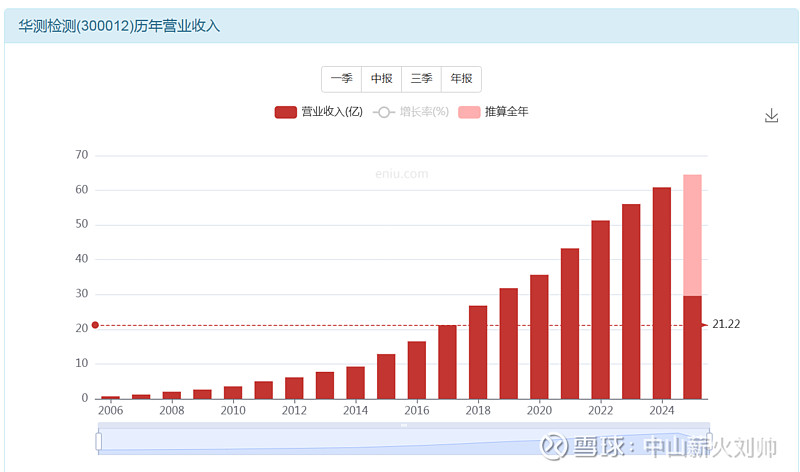Click the 70 y-axis label
The width and height of the screenshot is (800, 472).
point(82,155)
